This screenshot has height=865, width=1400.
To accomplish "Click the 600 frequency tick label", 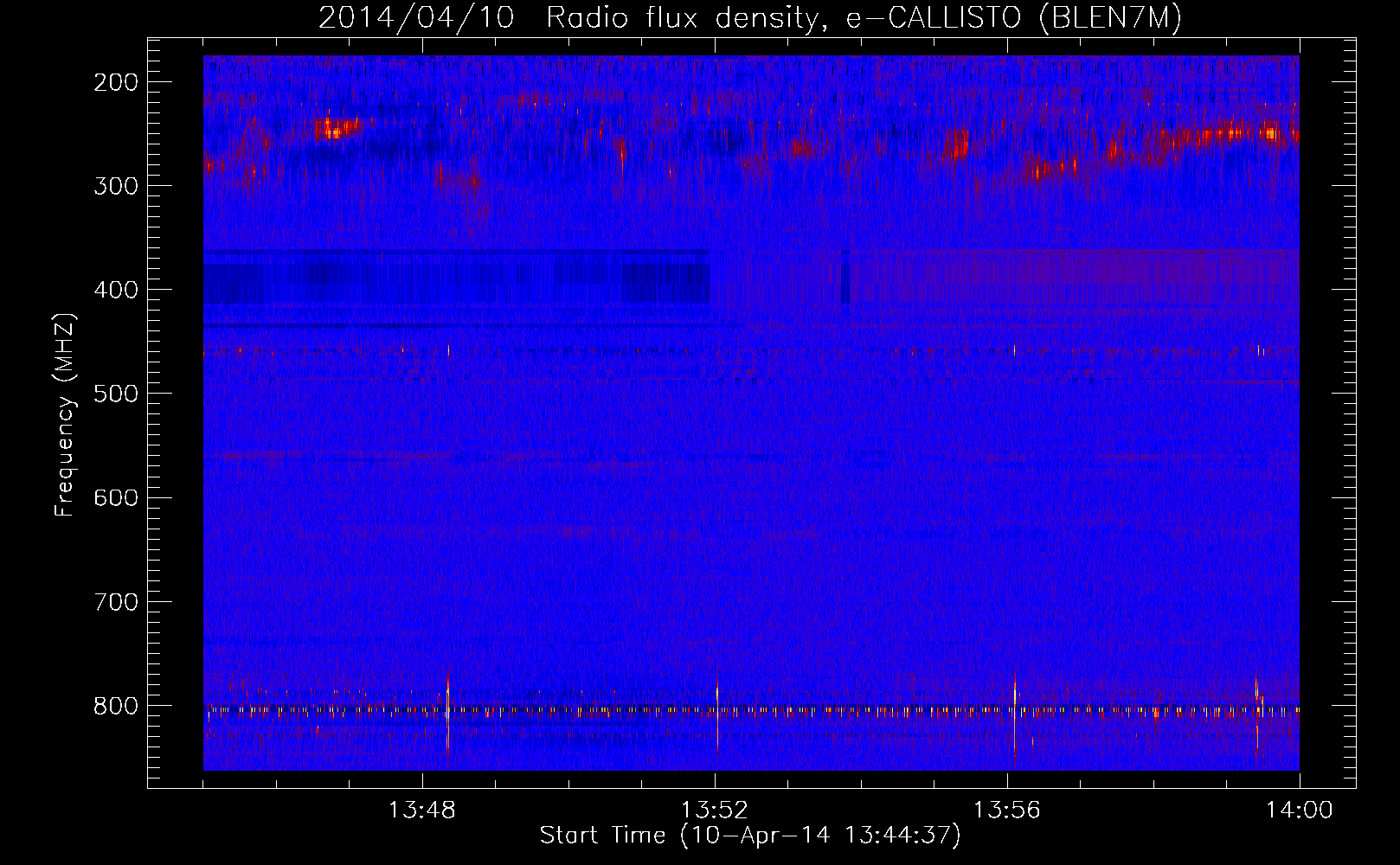I will pyautogui.click(x=116, y=497).
